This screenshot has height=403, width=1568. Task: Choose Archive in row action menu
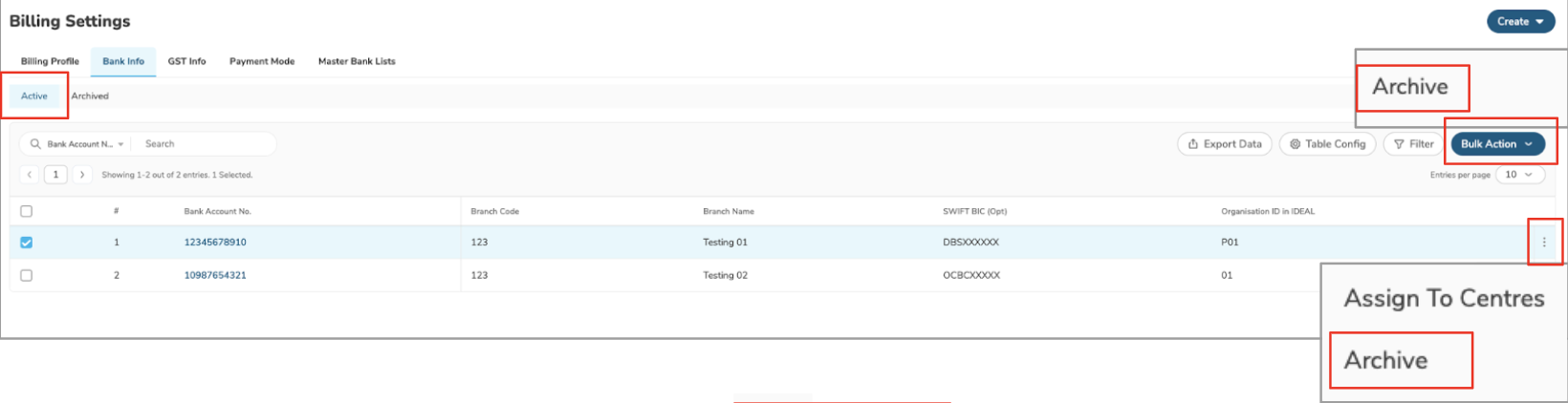pos(1385,360)
